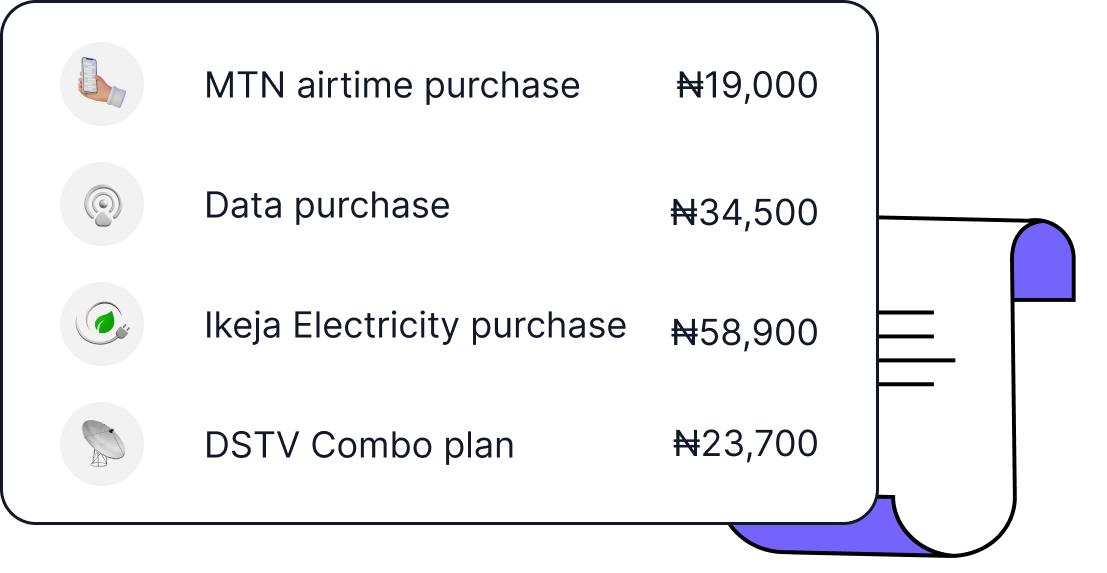
Task: Click the DSTV satellite dish icon
Action: (102, 444)
